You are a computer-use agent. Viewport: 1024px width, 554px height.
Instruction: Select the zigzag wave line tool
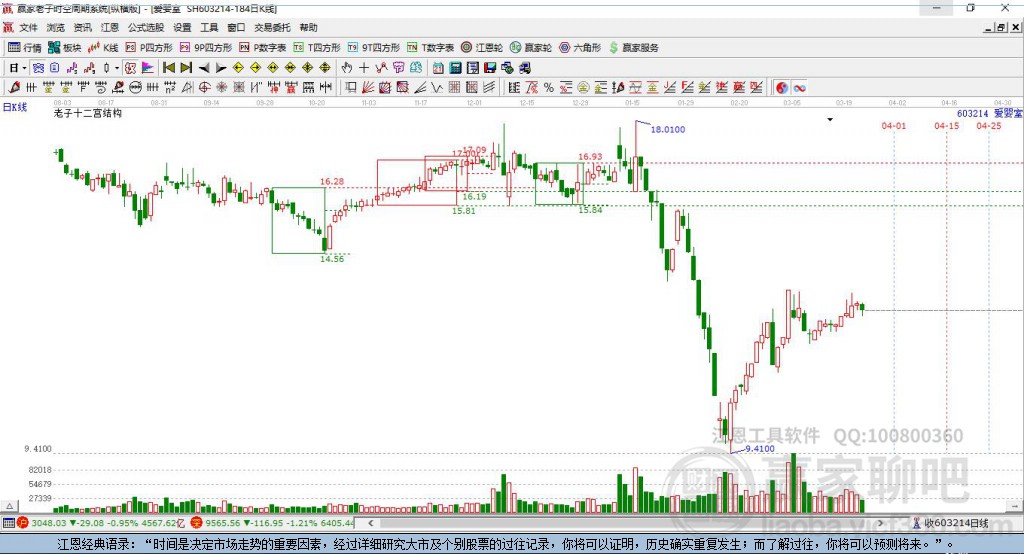pos(437,87)
